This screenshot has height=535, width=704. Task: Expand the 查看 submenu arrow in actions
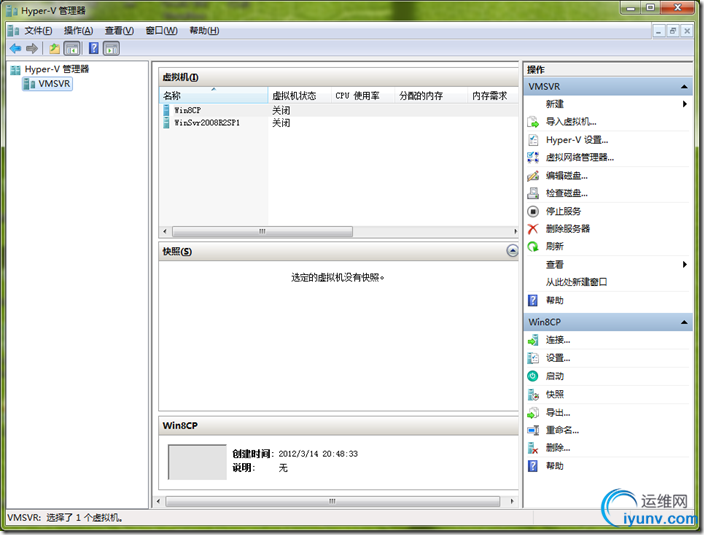pos(685,264)
